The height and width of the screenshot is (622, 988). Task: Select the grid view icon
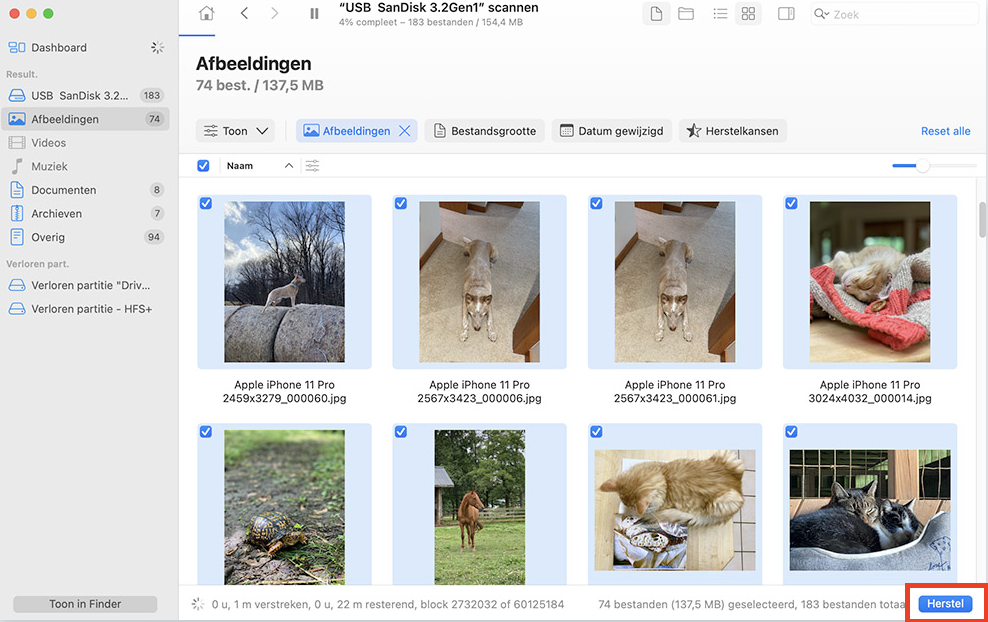click(x=748, y=14)
